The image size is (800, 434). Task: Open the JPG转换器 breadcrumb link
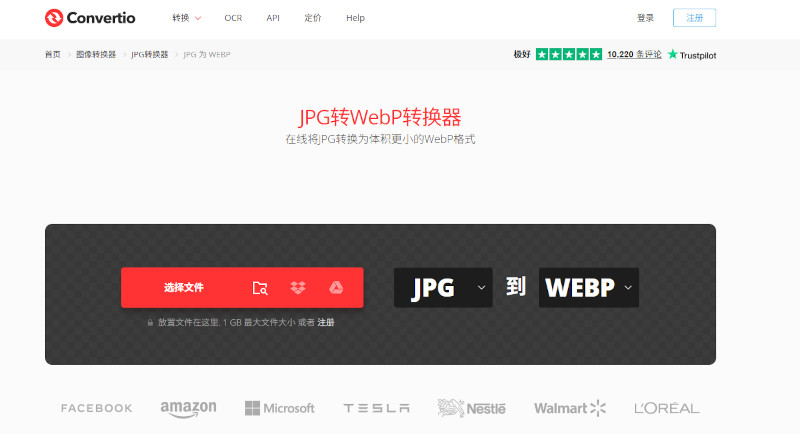(149, 54)
